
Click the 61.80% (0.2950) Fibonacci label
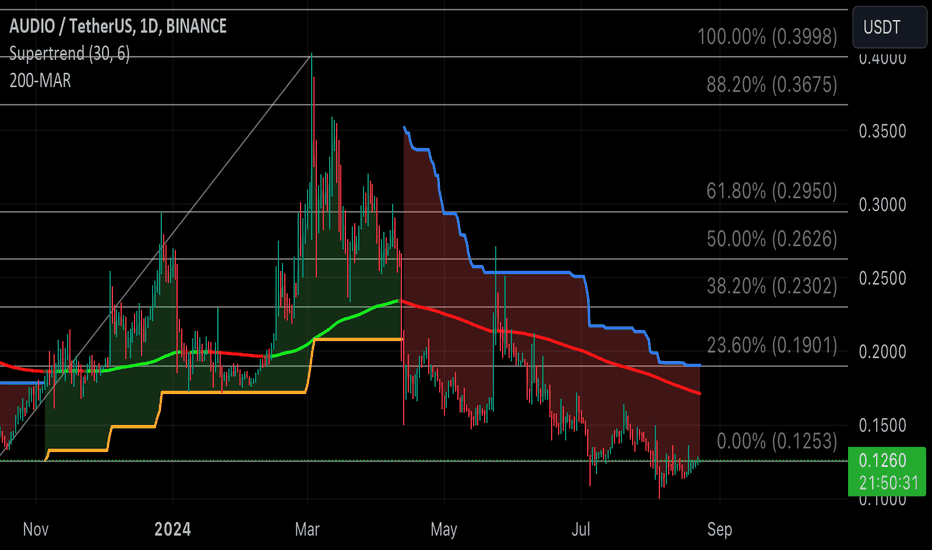click(x=772, y=191)
